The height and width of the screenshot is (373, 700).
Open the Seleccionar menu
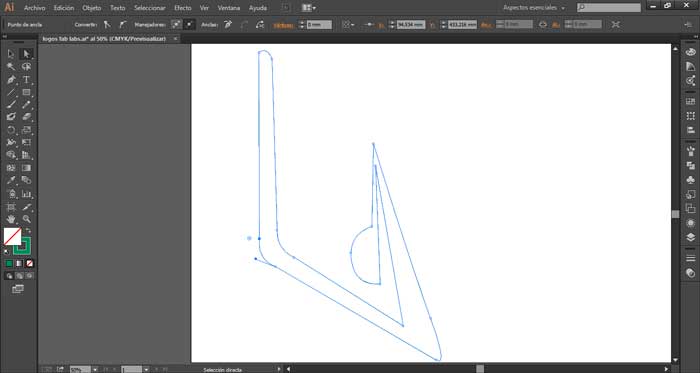tap(150, 8)
